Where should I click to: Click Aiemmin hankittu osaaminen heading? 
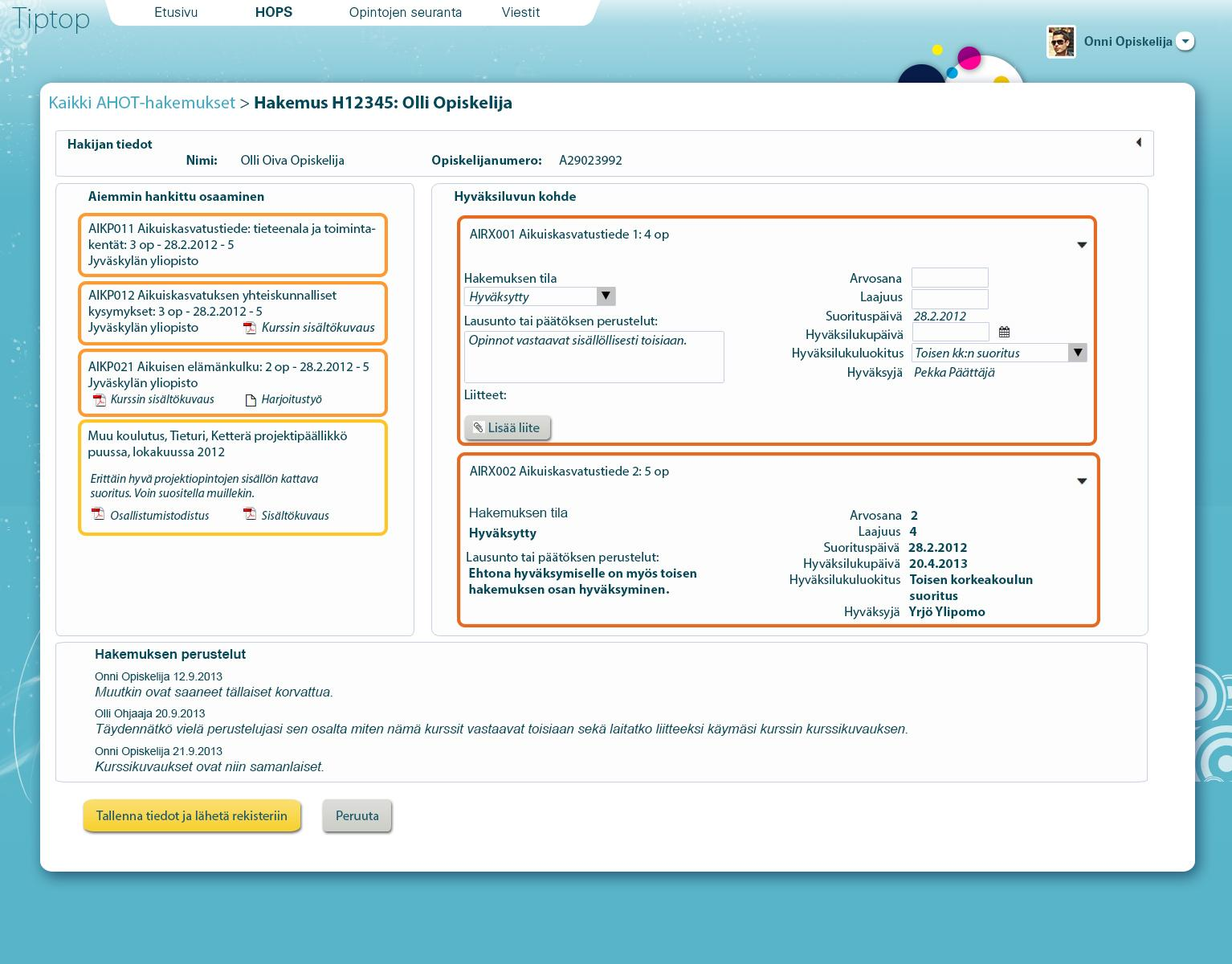[x=176, y=196]
